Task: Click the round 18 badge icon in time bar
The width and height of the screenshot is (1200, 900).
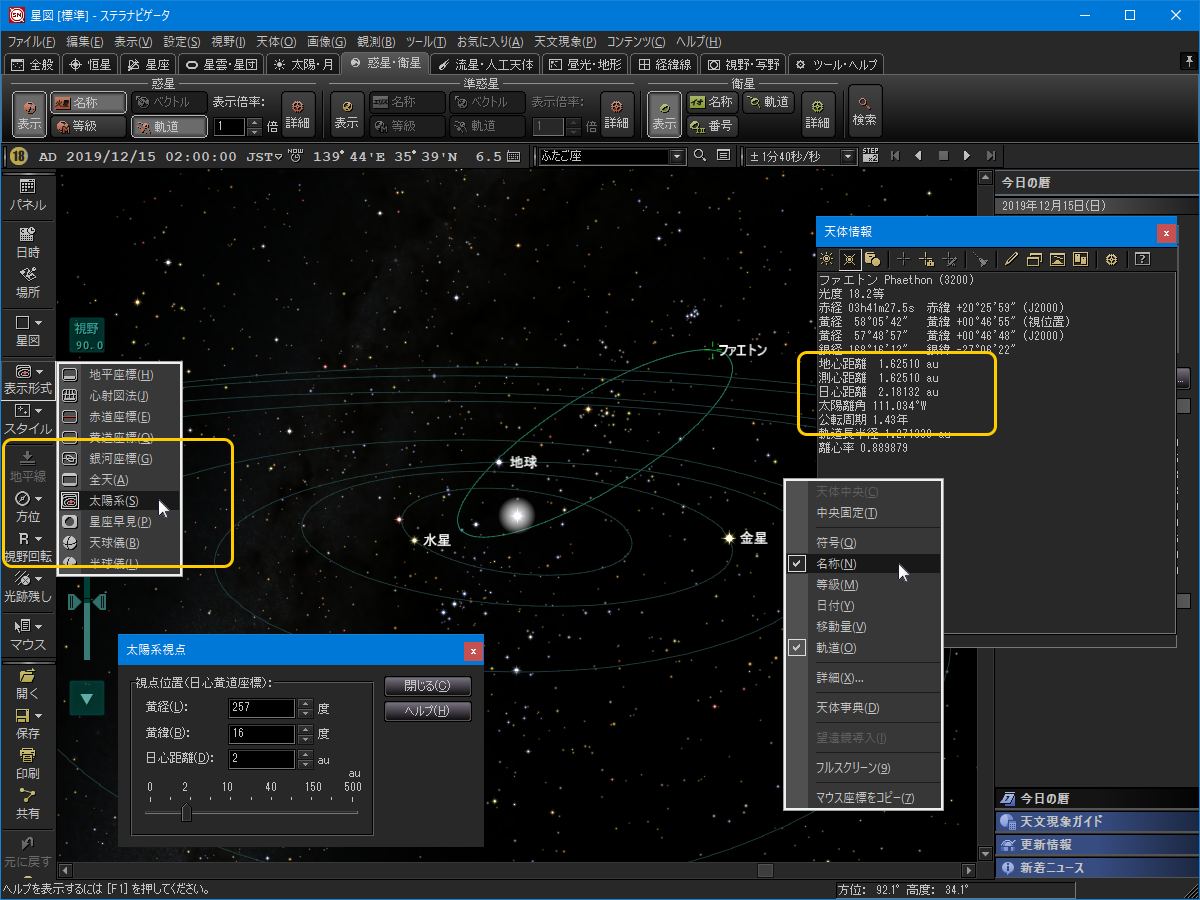Action: point(19,156)
